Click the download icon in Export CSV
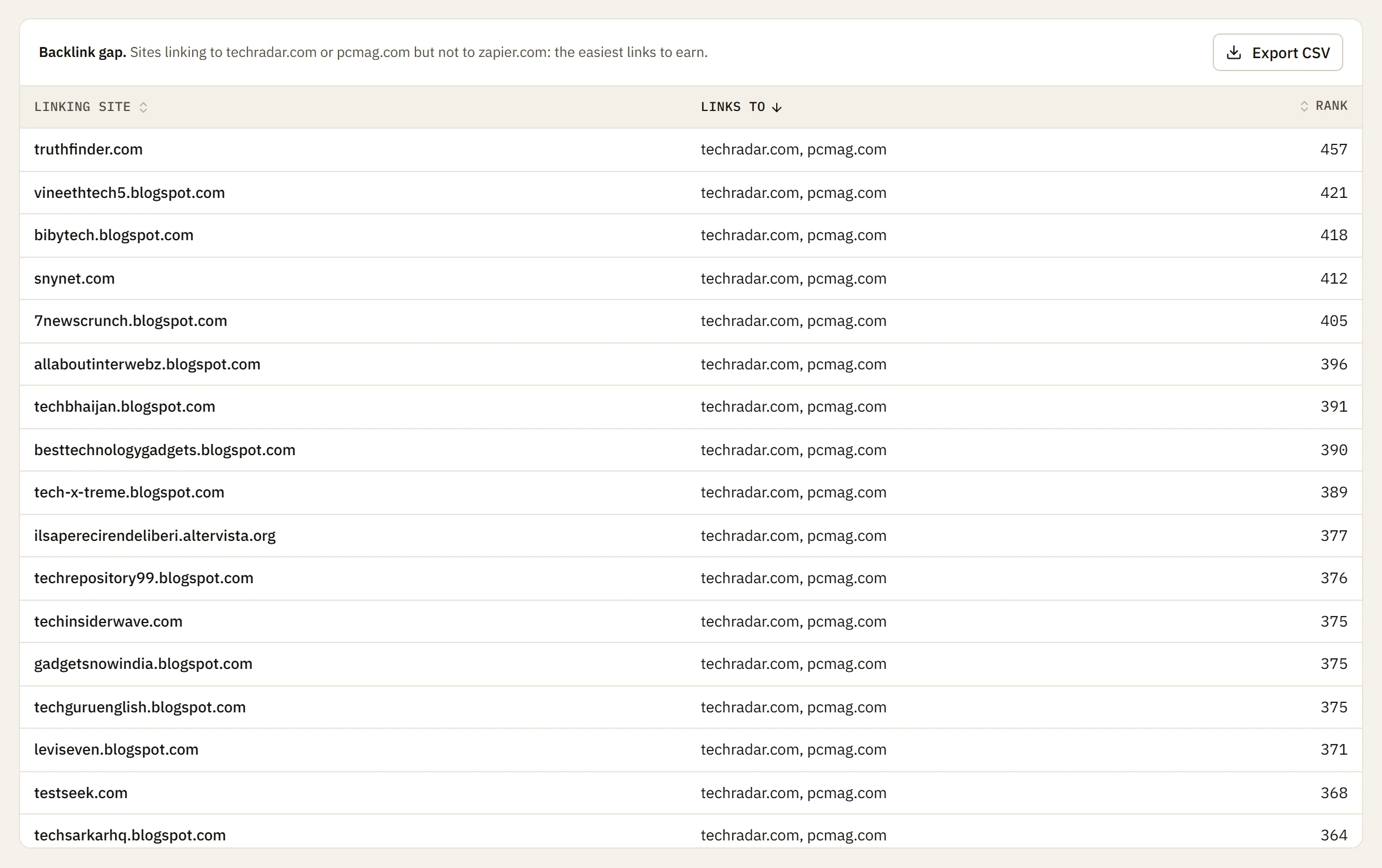 [1234, 53]
